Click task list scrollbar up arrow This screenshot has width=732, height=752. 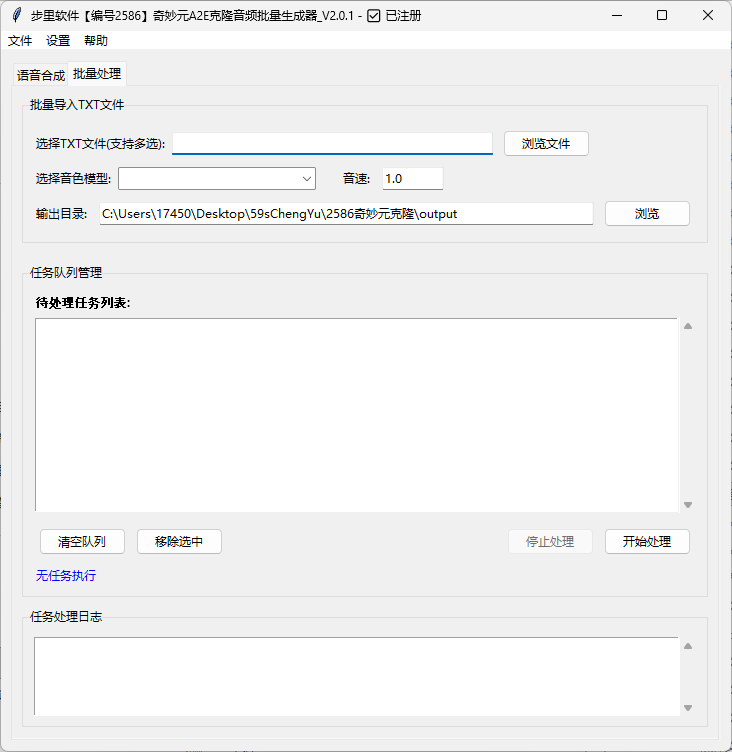(x=688, y=326)
